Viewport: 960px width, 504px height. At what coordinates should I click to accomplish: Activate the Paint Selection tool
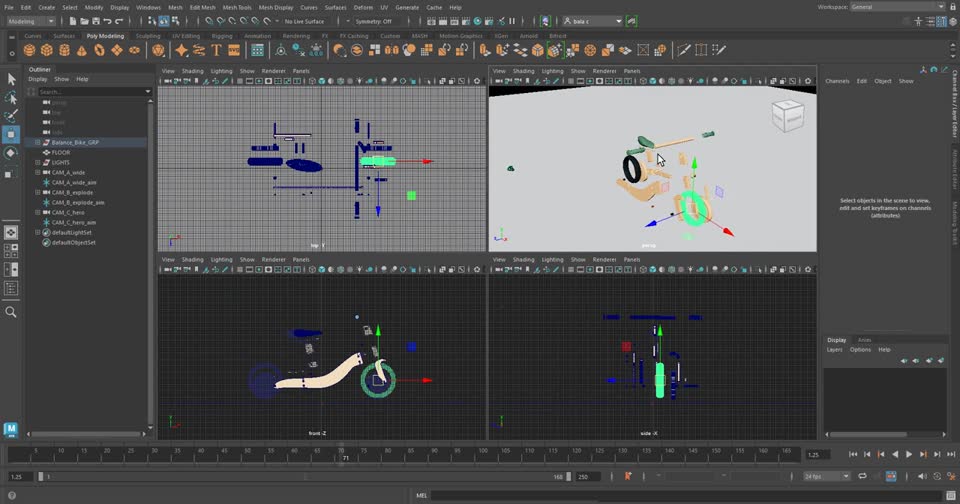pos(11,116)
